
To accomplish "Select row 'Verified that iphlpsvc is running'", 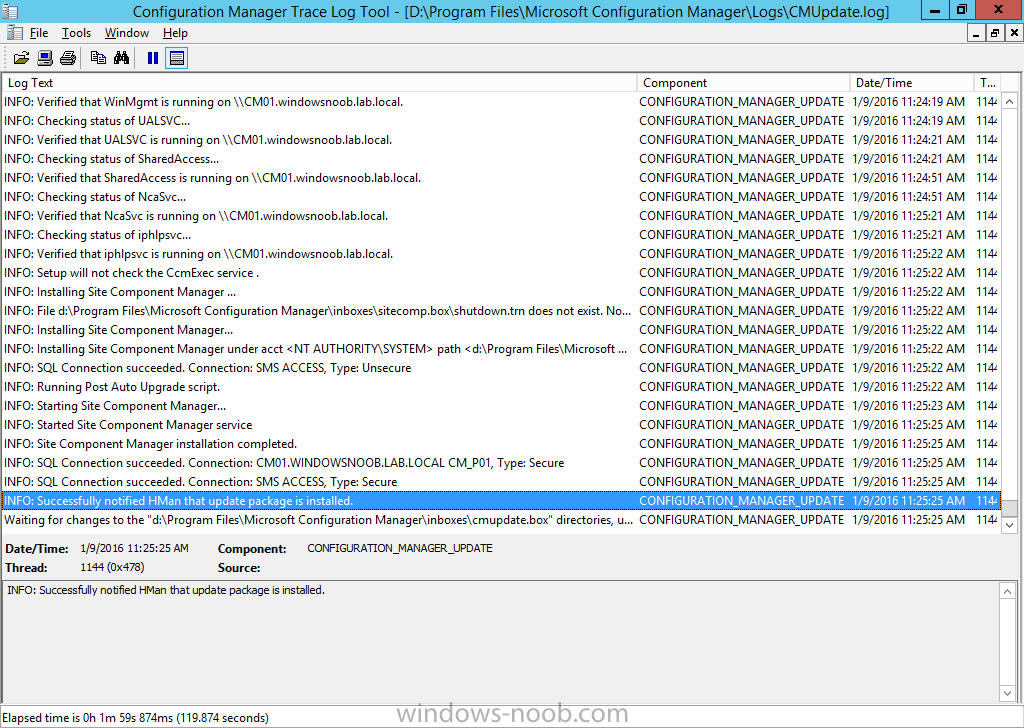I will (x=501, y=253).
